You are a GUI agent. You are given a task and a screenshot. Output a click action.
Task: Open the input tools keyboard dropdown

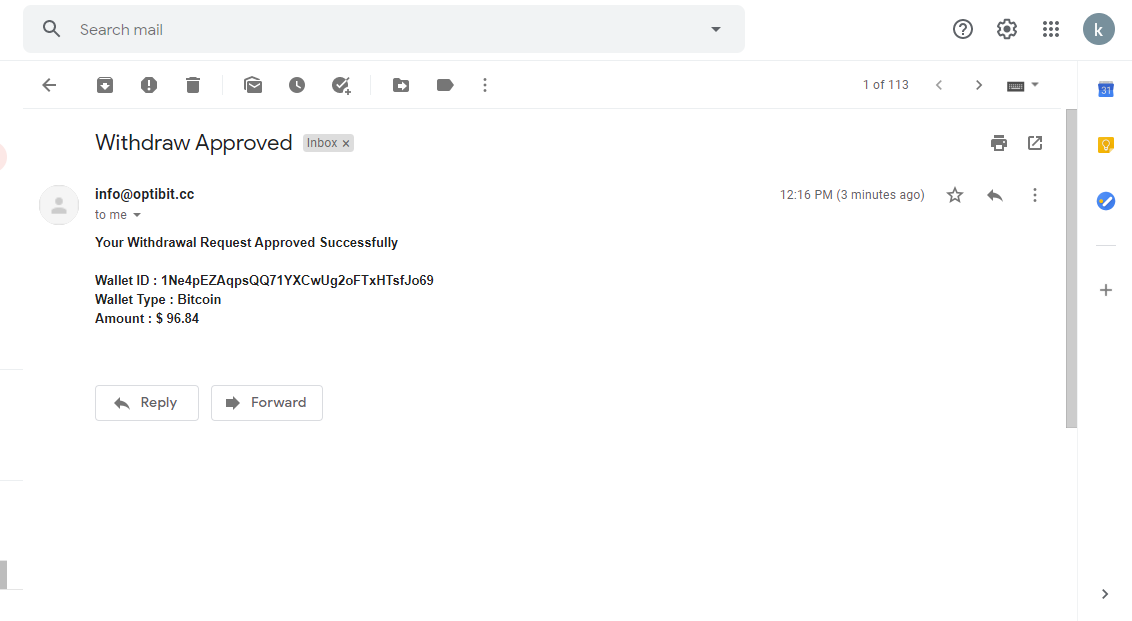click(1022, 85)
